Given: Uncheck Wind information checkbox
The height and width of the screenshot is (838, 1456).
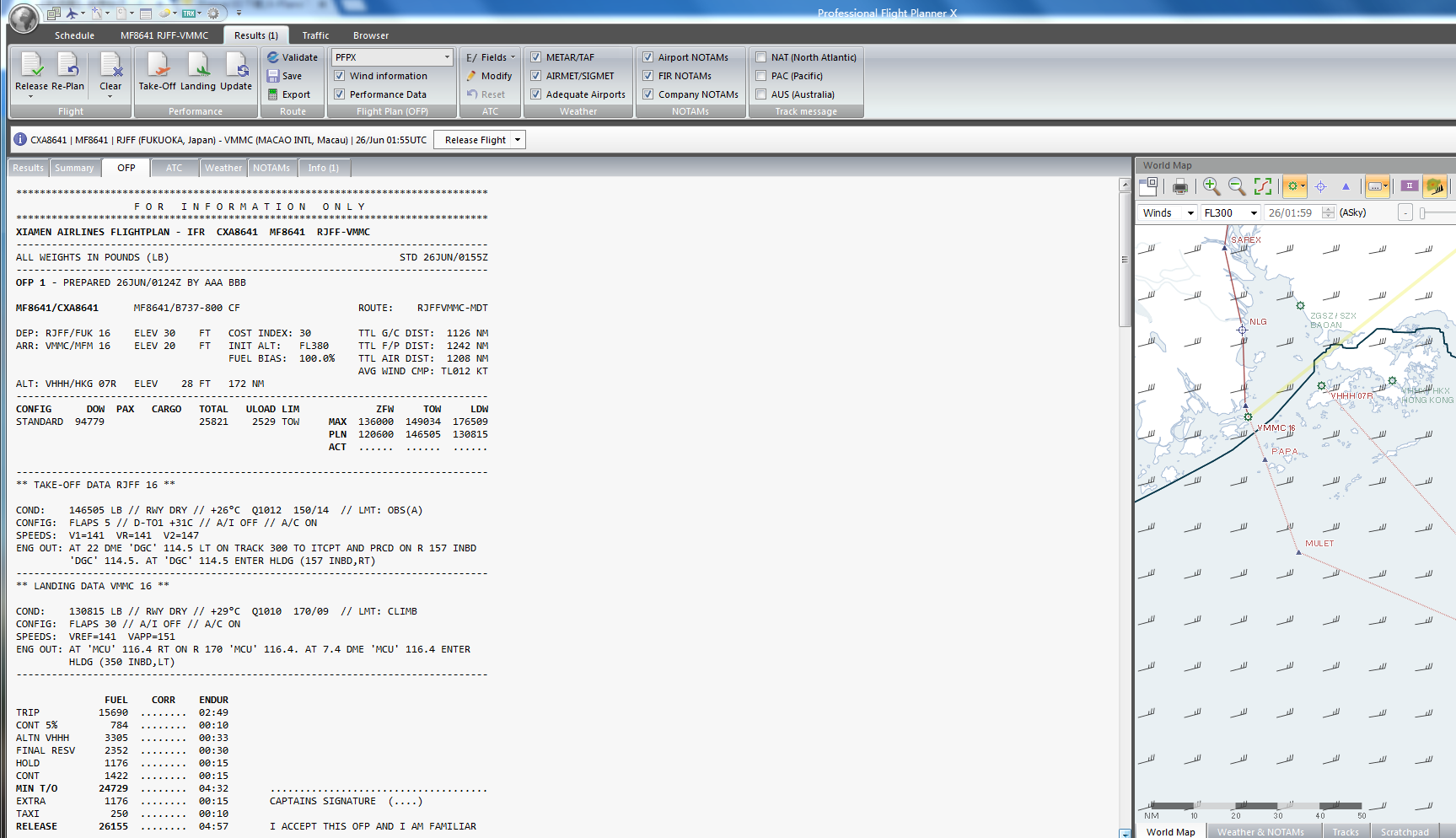Looking at the screenshot, I should point(339,76).
